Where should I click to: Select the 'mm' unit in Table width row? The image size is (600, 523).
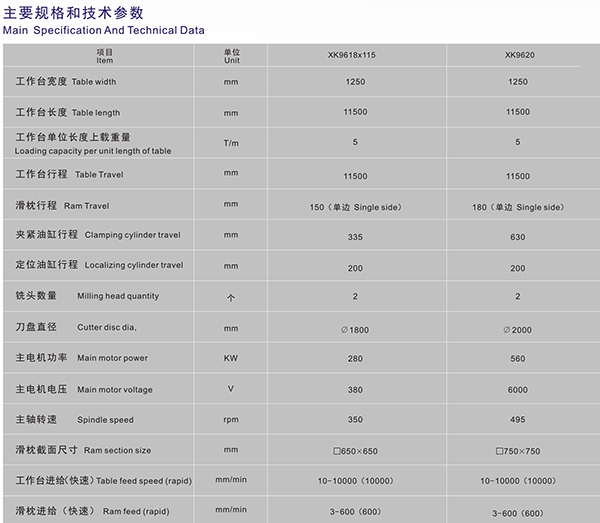pyautogui.click(x=231, y=82)
